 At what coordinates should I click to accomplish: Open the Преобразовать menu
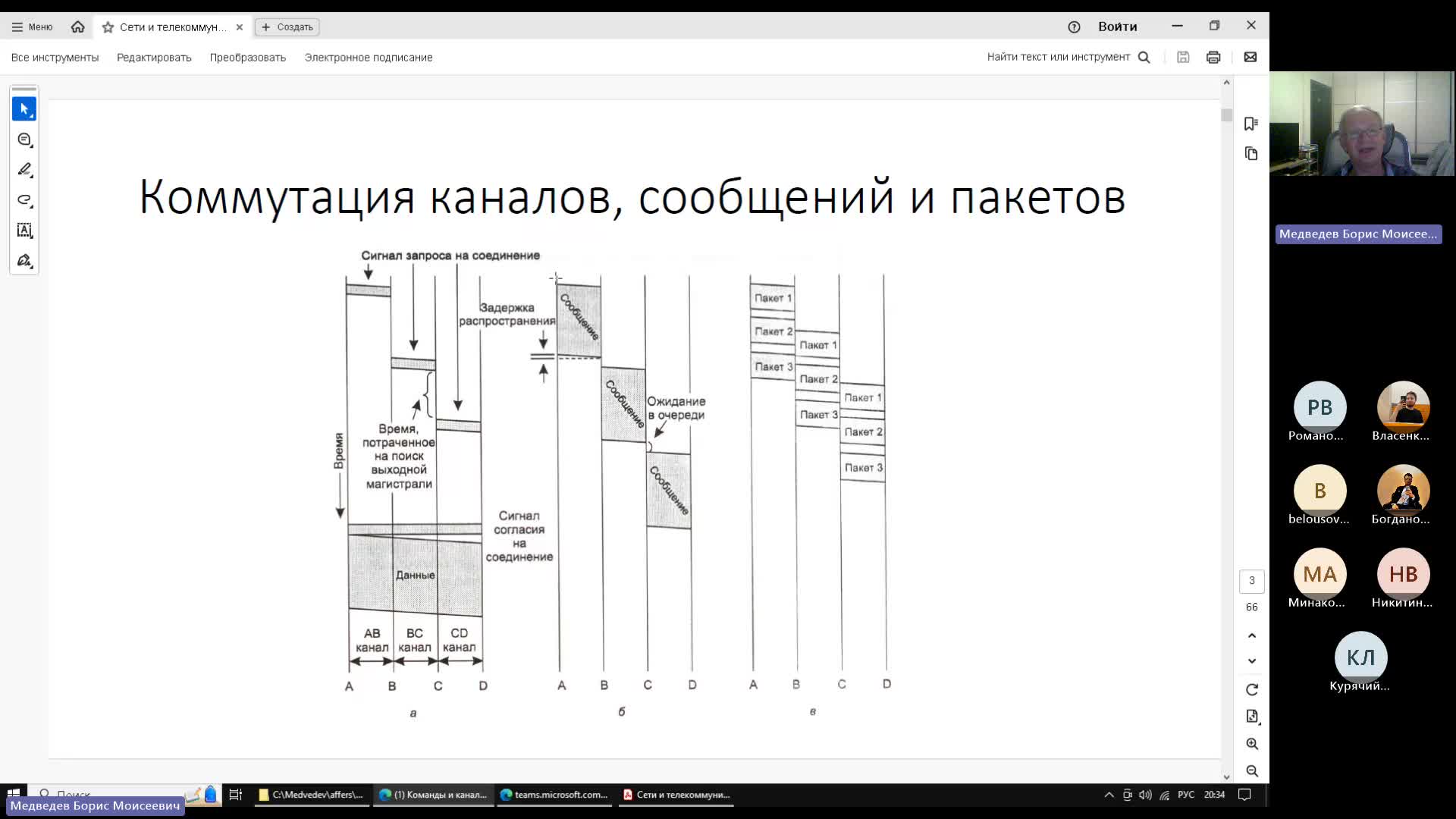[248, 57]
